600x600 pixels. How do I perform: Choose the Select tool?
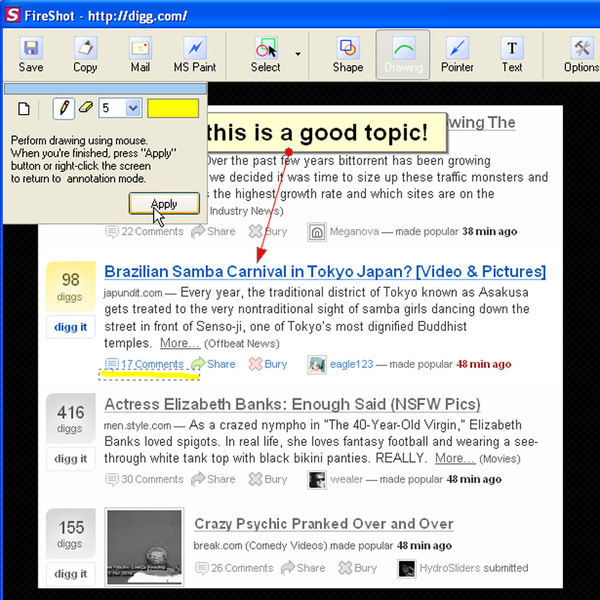click(266, 55)
